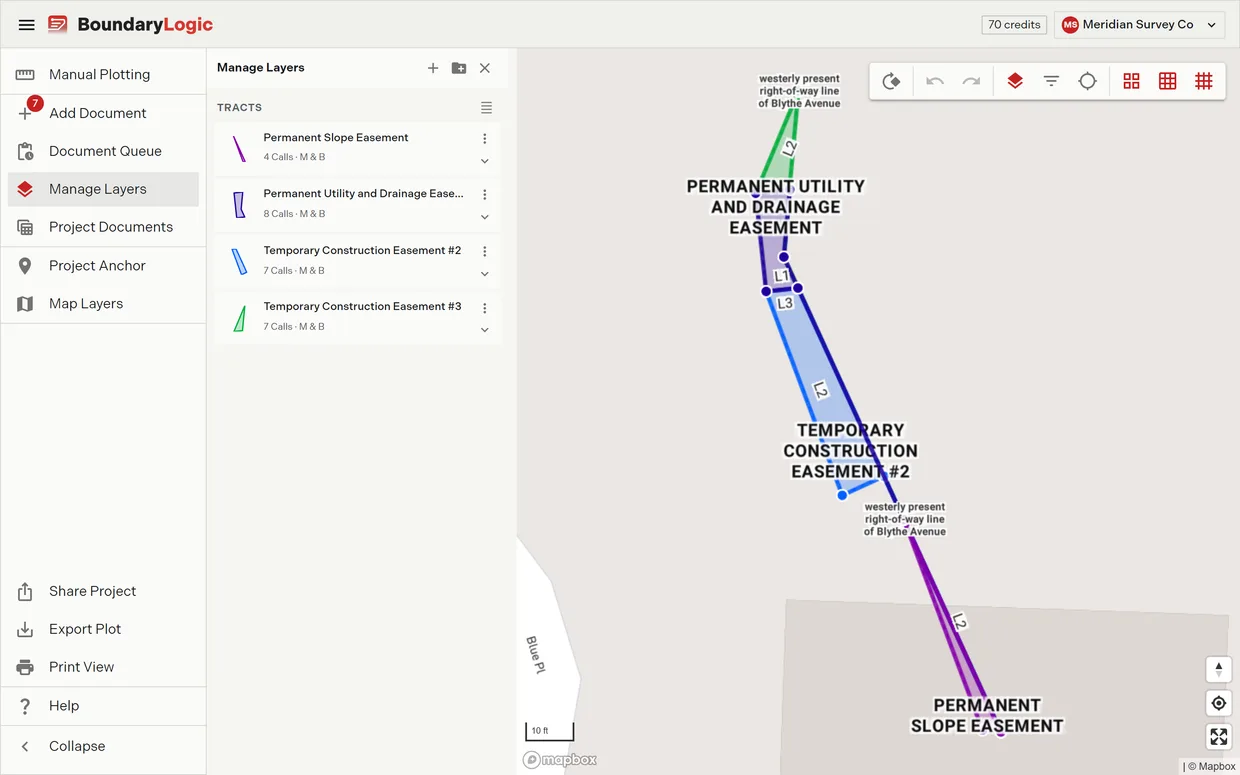
Task: Open Add Document from sidebar
Action: (103, 113)
